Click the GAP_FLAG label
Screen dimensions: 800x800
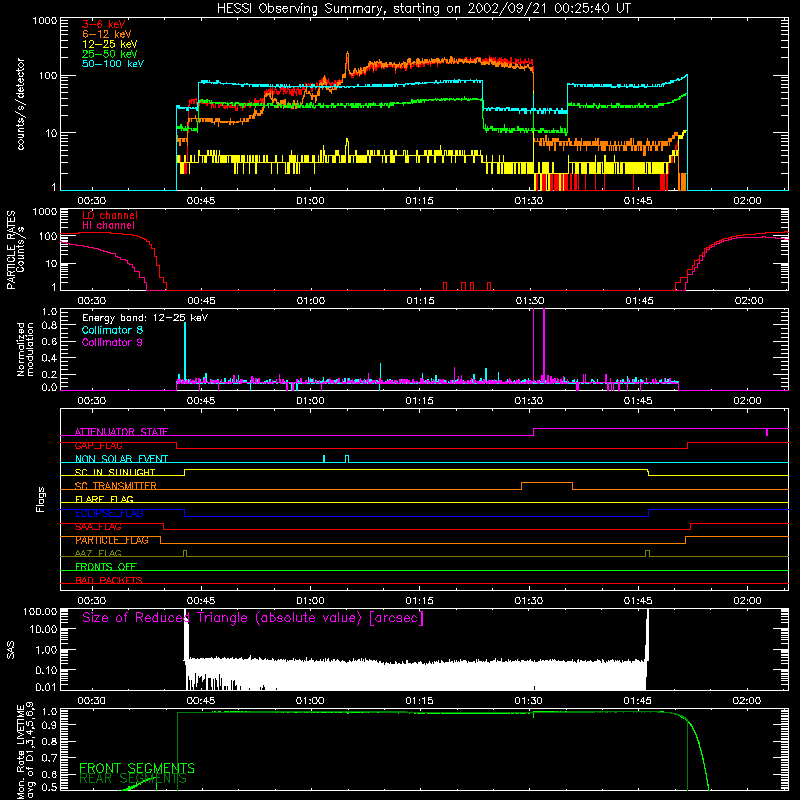98,446
